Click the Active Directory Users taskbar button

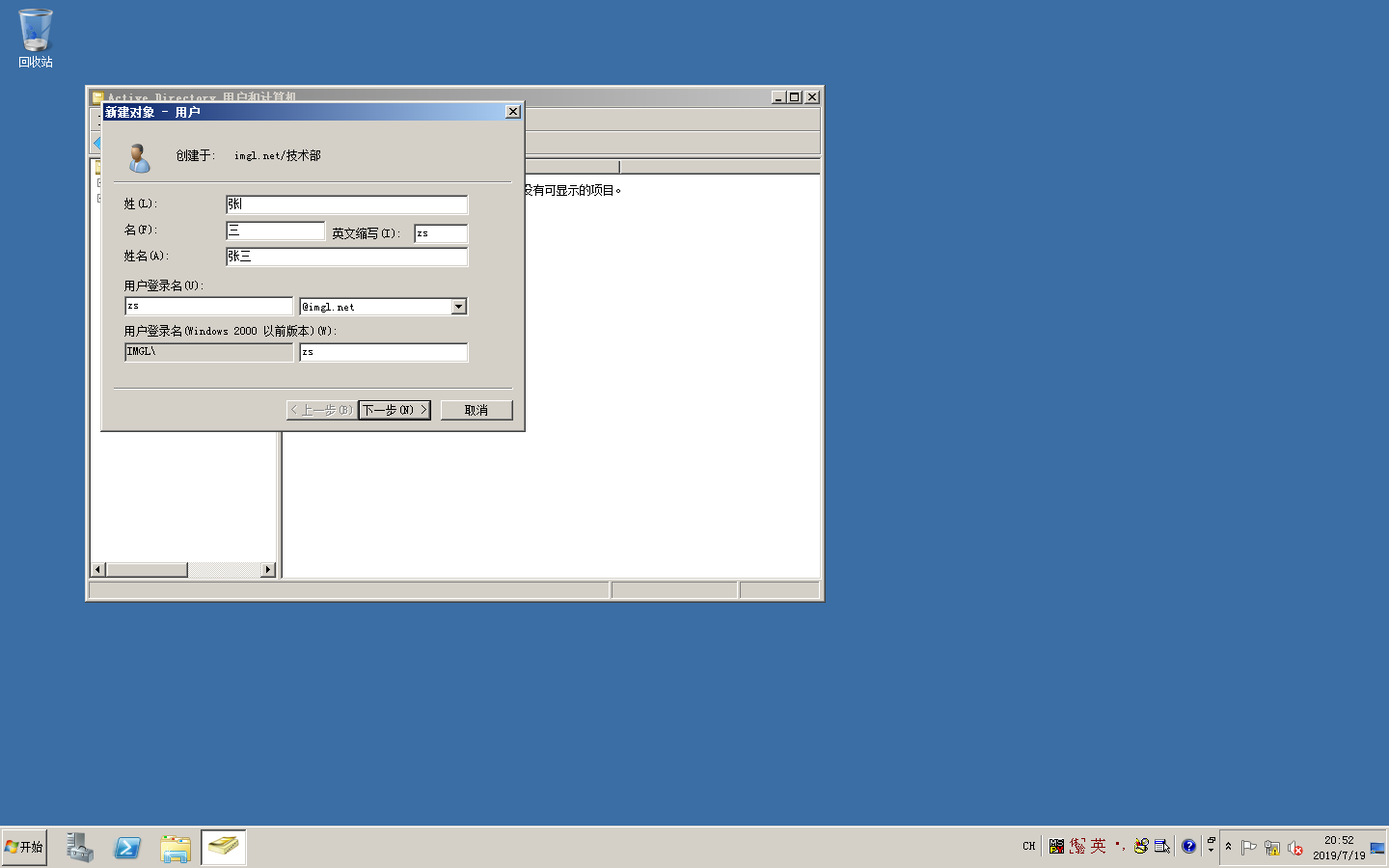coord(224,847)
